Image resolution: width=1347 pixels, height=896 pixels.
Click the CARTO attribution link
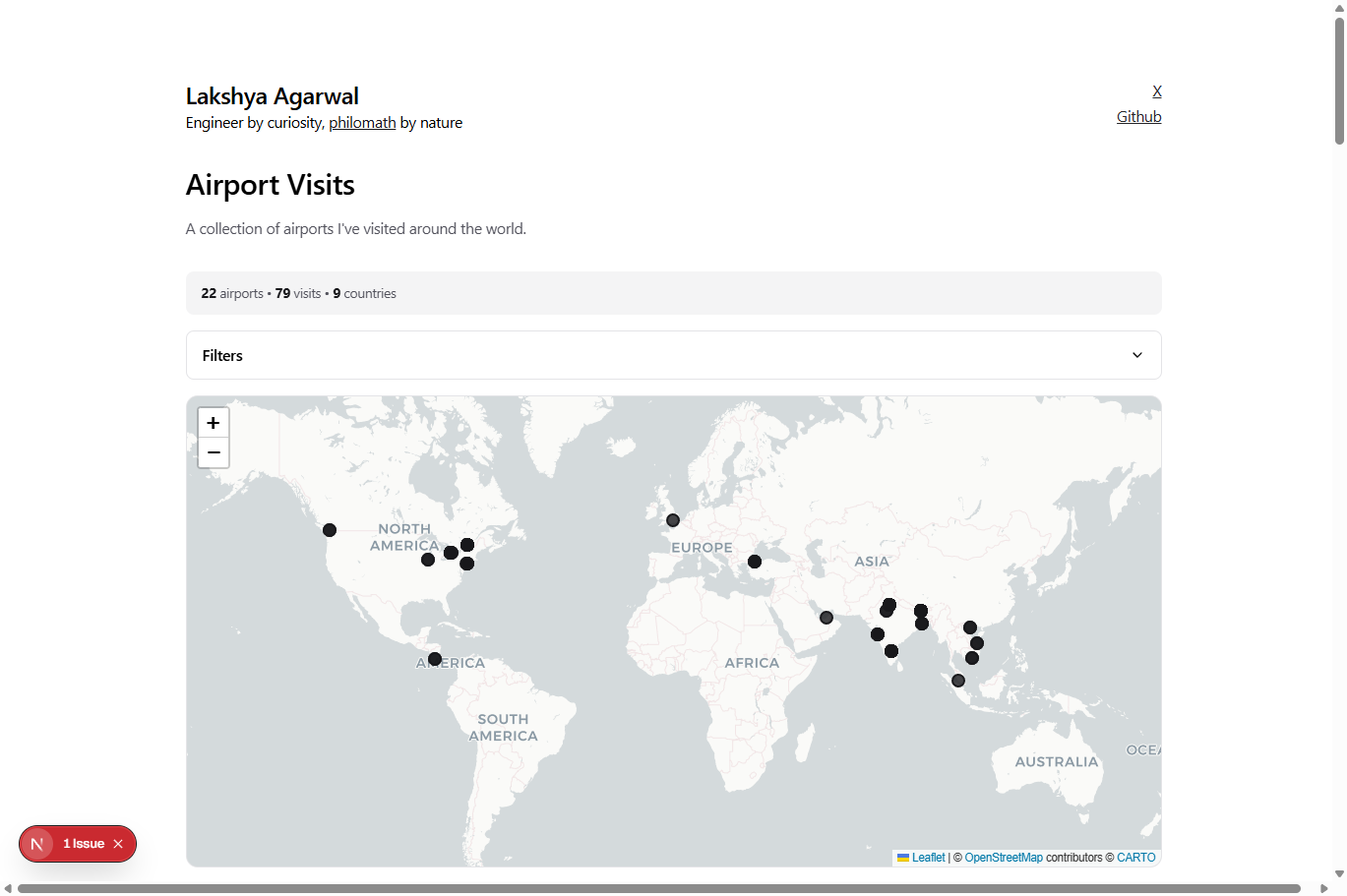[1136, 857]
